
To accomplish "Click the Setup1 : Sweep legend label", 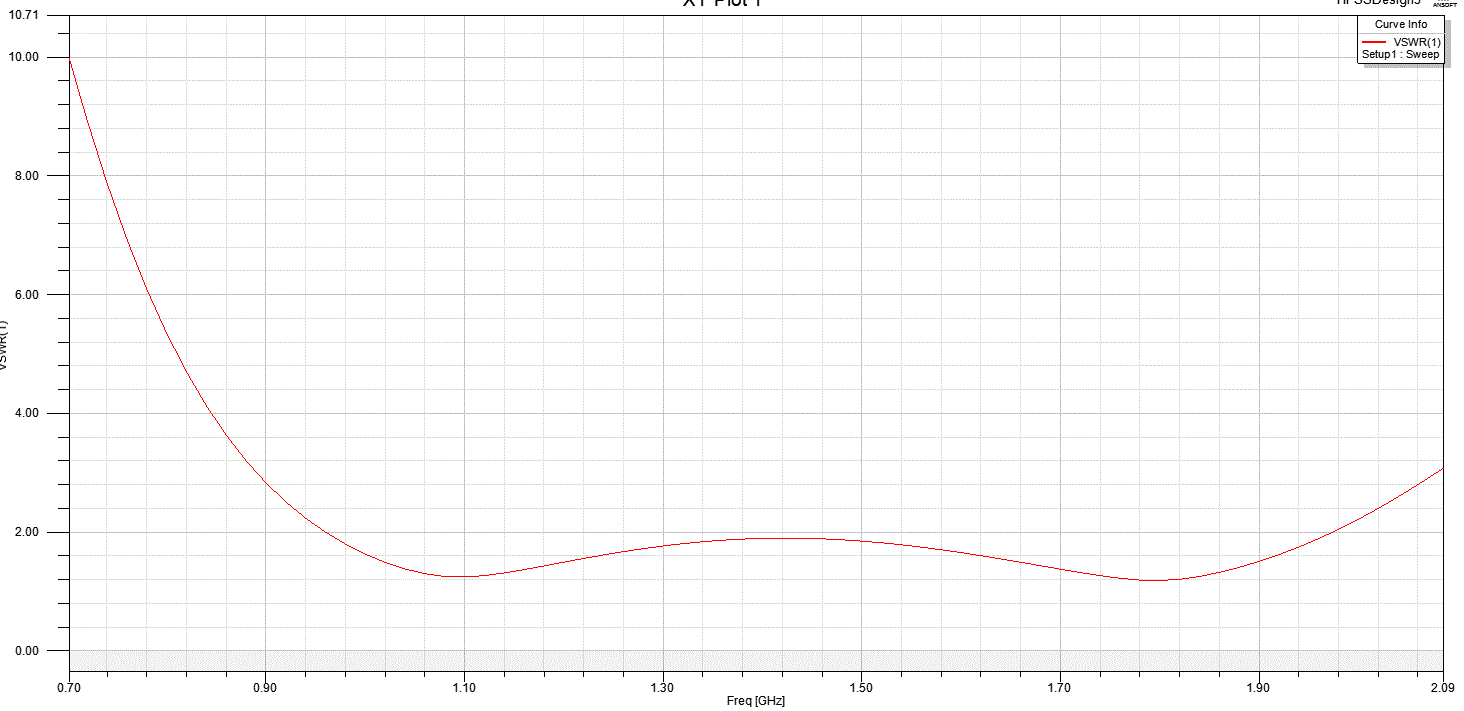I will pos(1400,54).
